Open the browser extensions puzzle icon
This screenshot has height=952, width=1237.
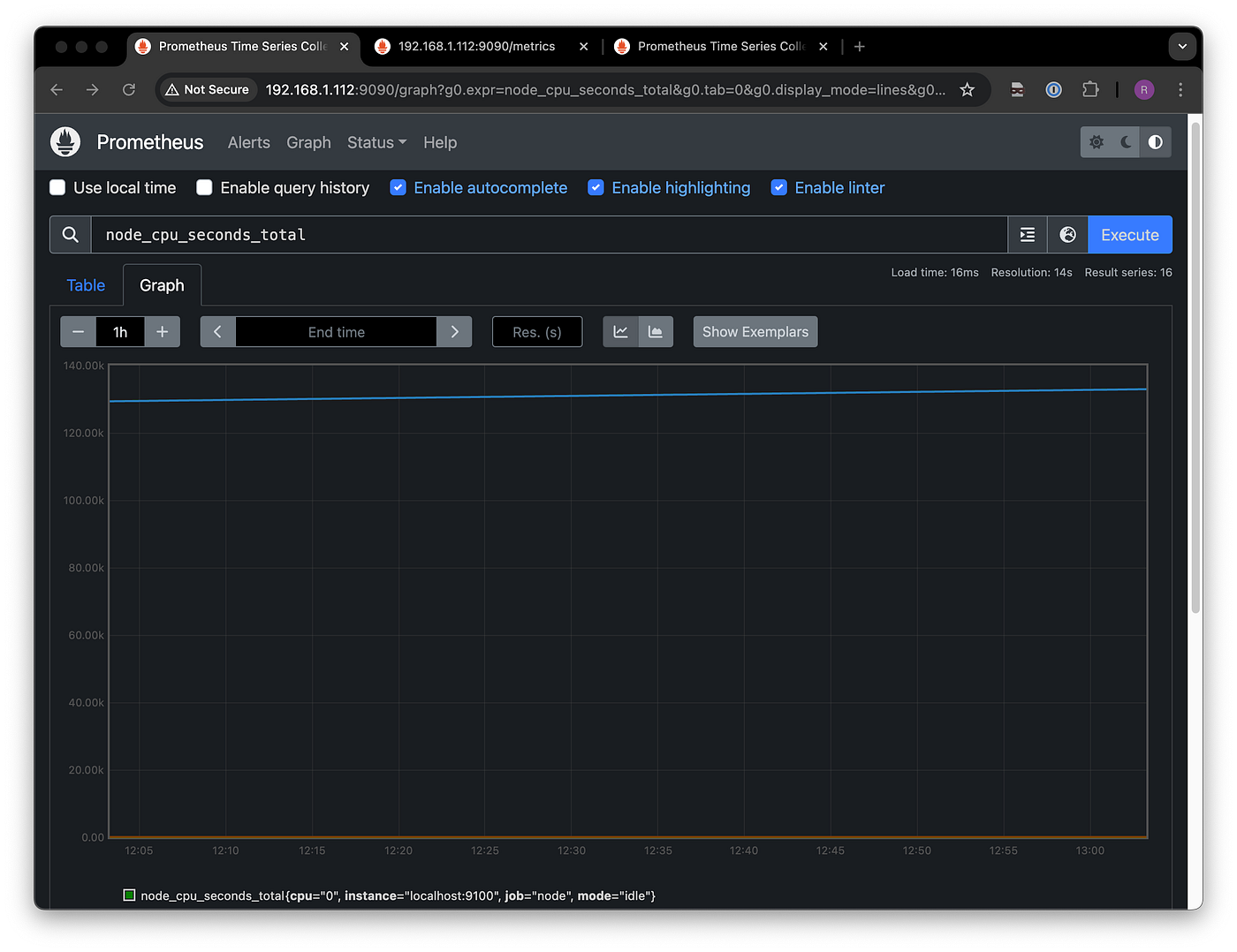[1090, 89]
